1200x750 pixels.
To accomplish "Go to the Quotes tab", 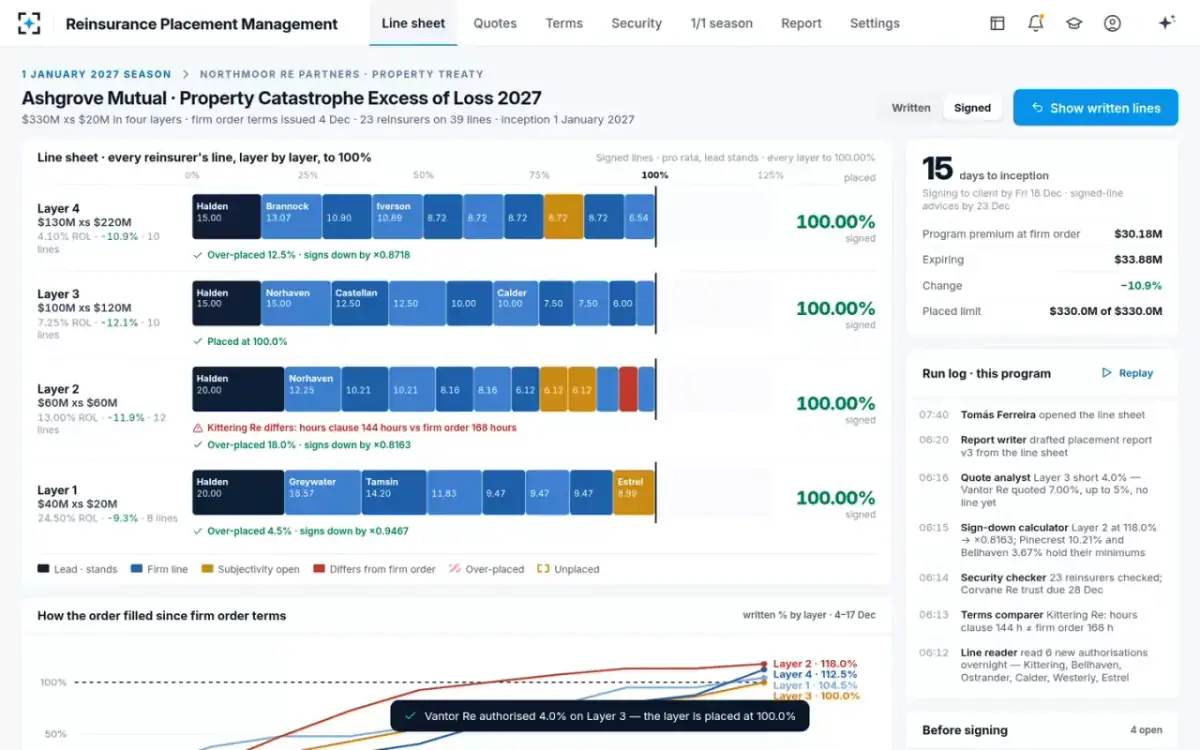I will click(x=495, y=23).
